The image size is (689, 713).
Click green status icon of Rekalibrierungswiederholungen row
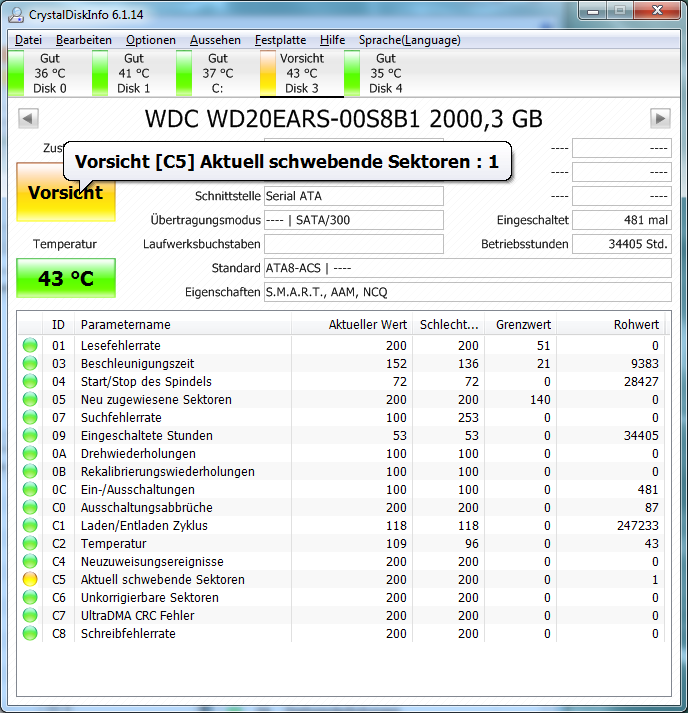(x=30, y=472)
